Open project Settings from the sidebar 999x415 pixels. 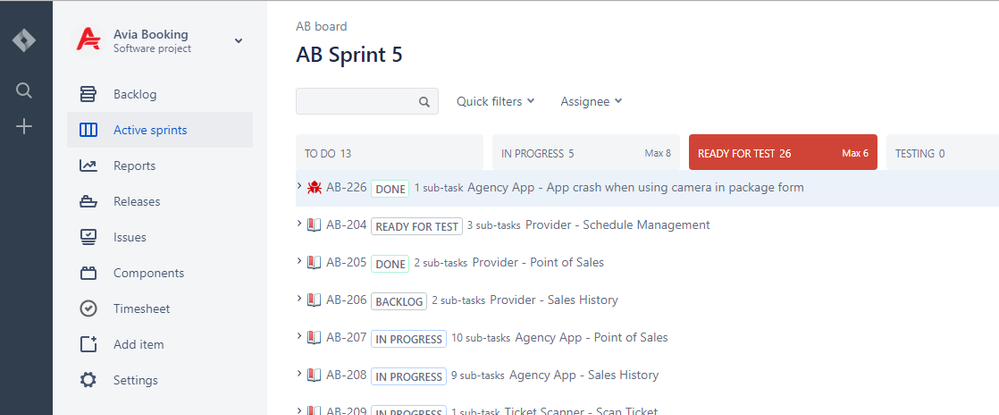tap(160, 380)
